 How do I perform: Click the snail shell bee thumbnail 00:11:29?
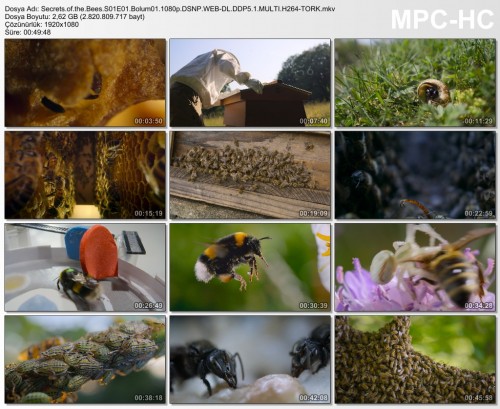[x=415, y=83]
